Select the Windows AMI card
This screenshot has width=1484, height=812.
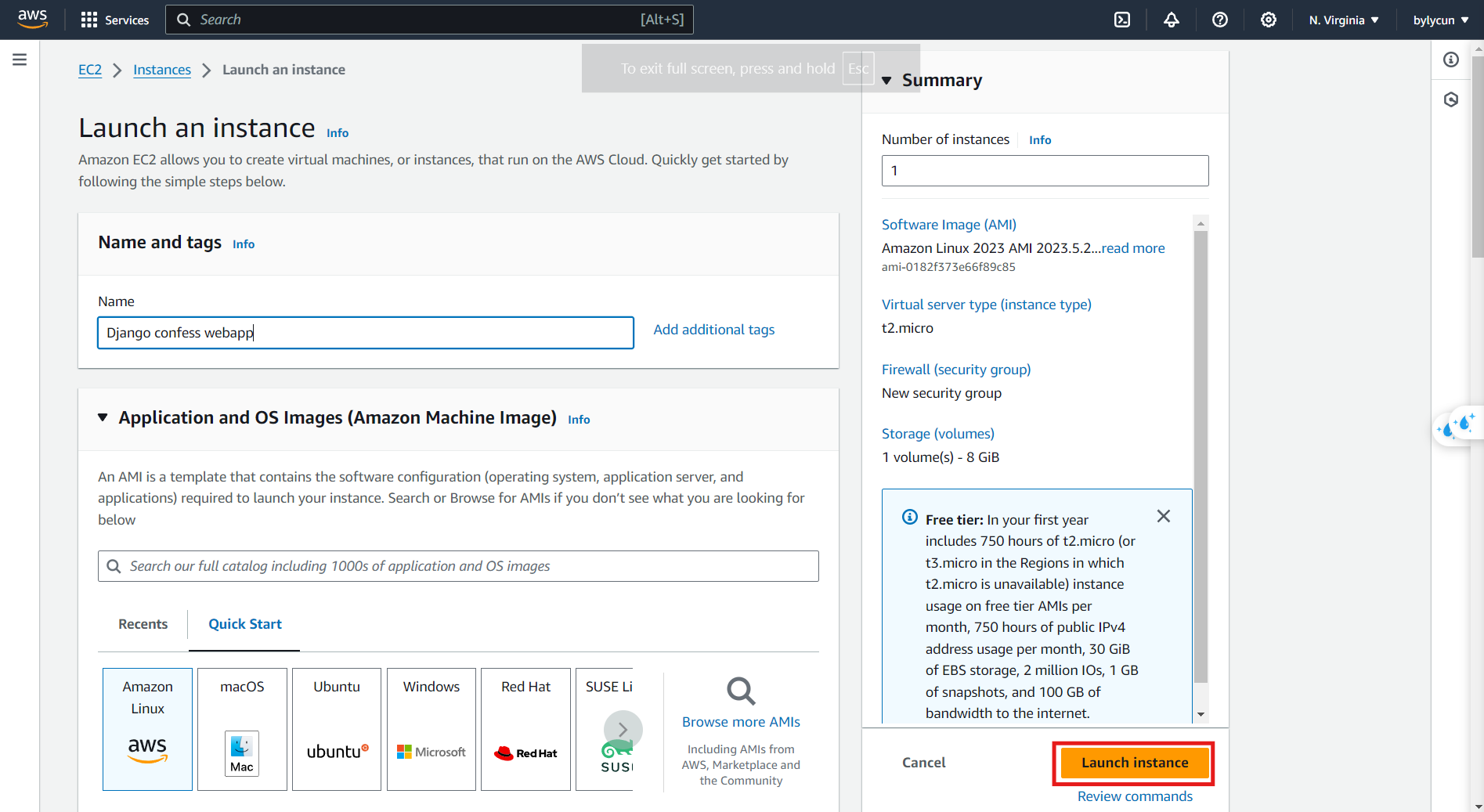pyautogui.click(x=431, y=729)
